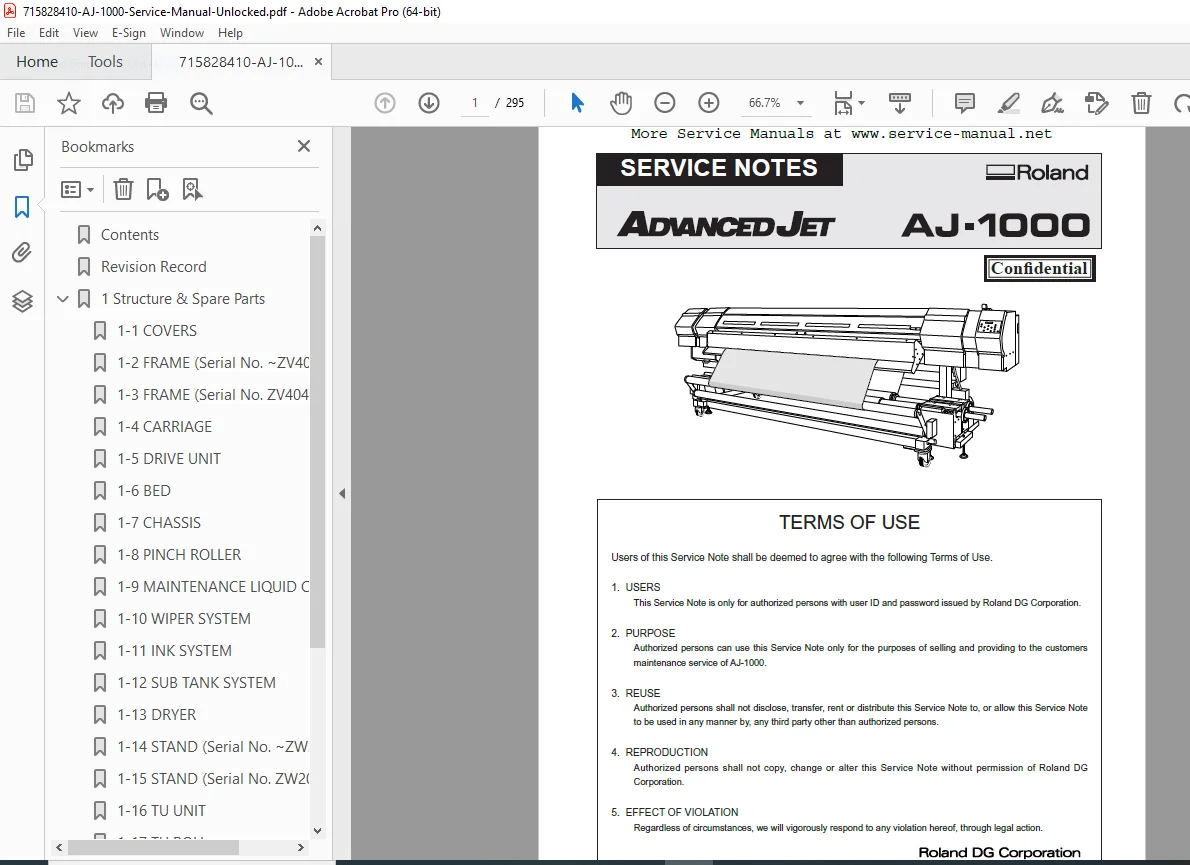Open the View menu
Image resolution: width=1190 pixels, height=865 pixels.
pyautogui.click(x=85, y=33)
